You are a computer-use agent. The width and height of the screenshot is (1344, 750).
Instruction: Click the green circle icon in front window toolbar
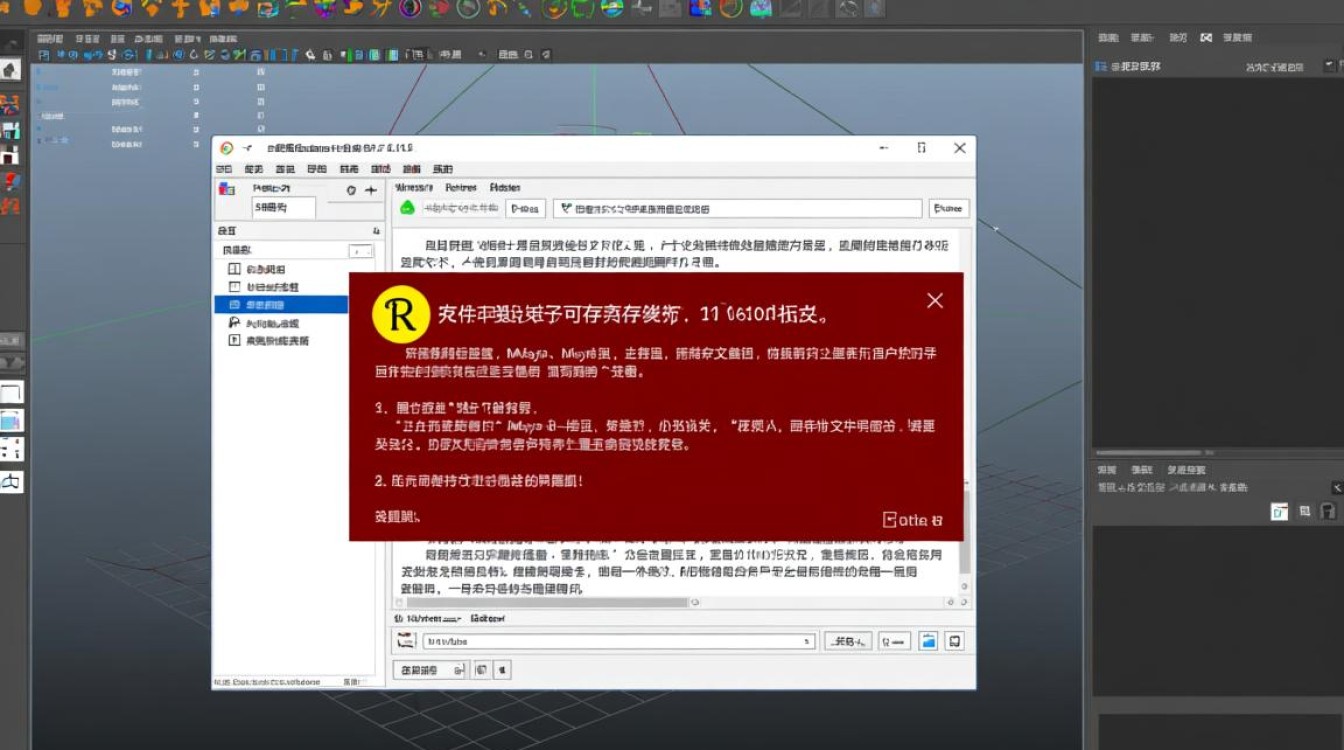click(407, 208)
